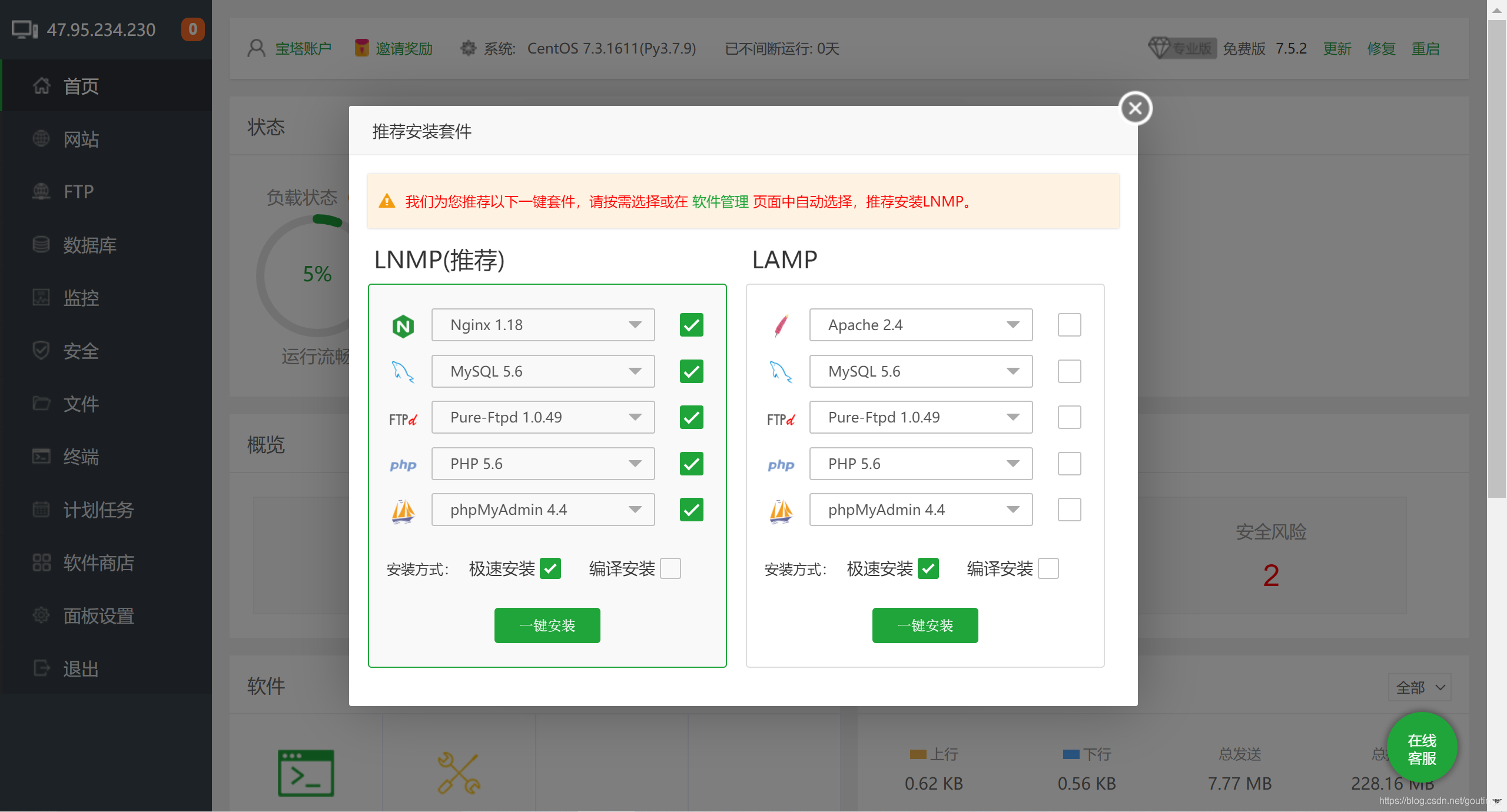
Task: Open 面板设置 panel settings in sidebar
Action: (106, 615)
